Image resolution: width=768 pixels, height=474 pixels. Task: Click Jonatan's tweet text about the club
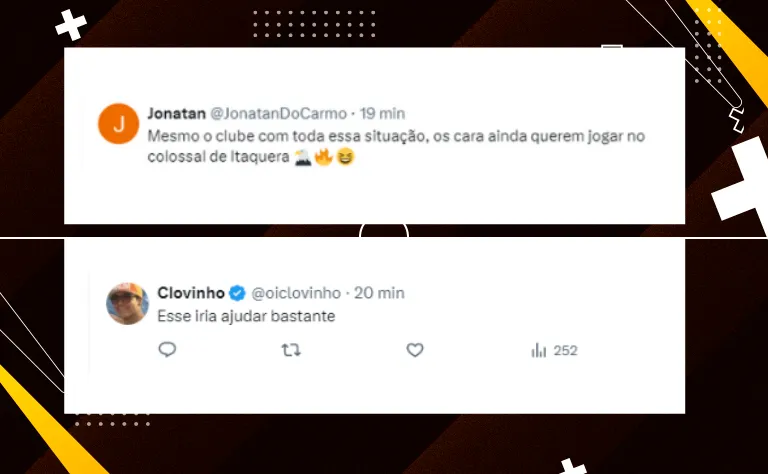(x=395, y=136)
